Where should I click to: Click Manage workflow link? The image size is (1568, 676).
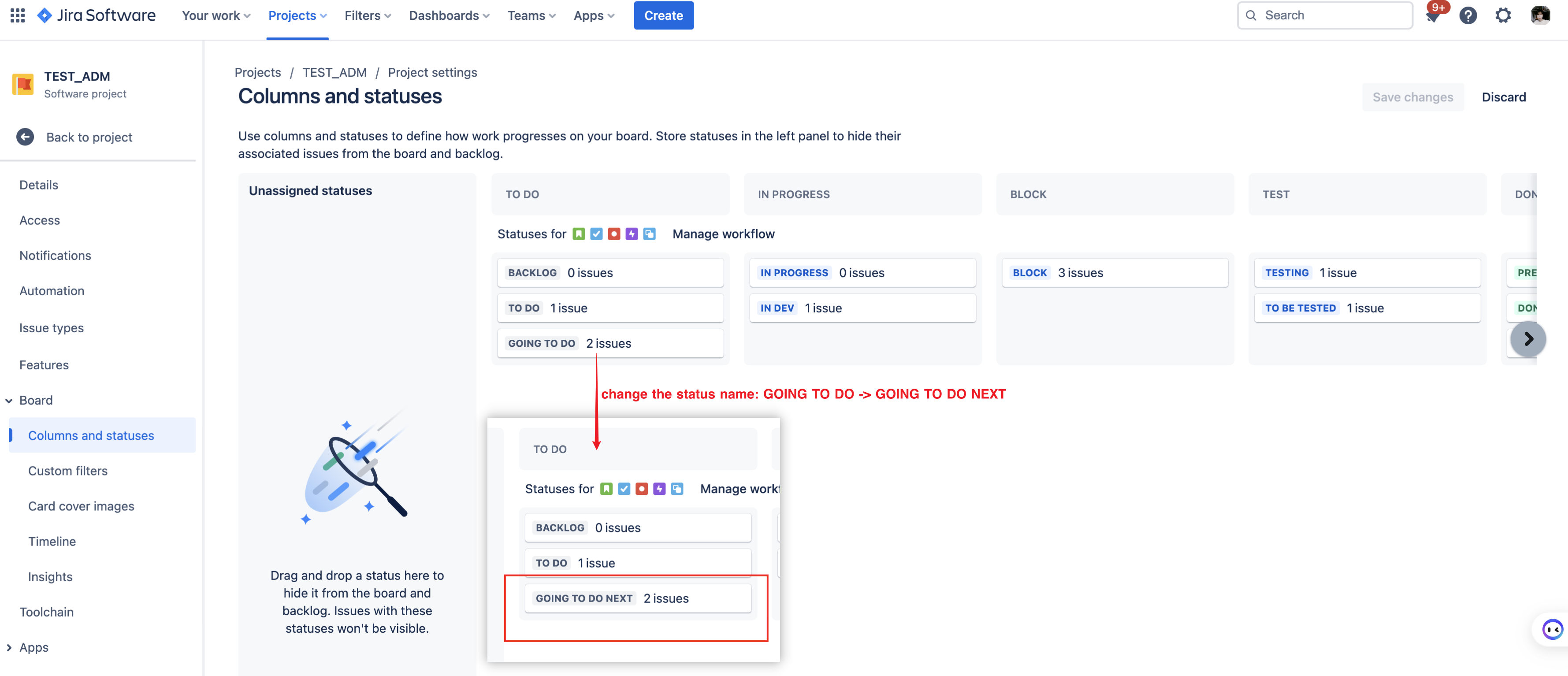723,234
